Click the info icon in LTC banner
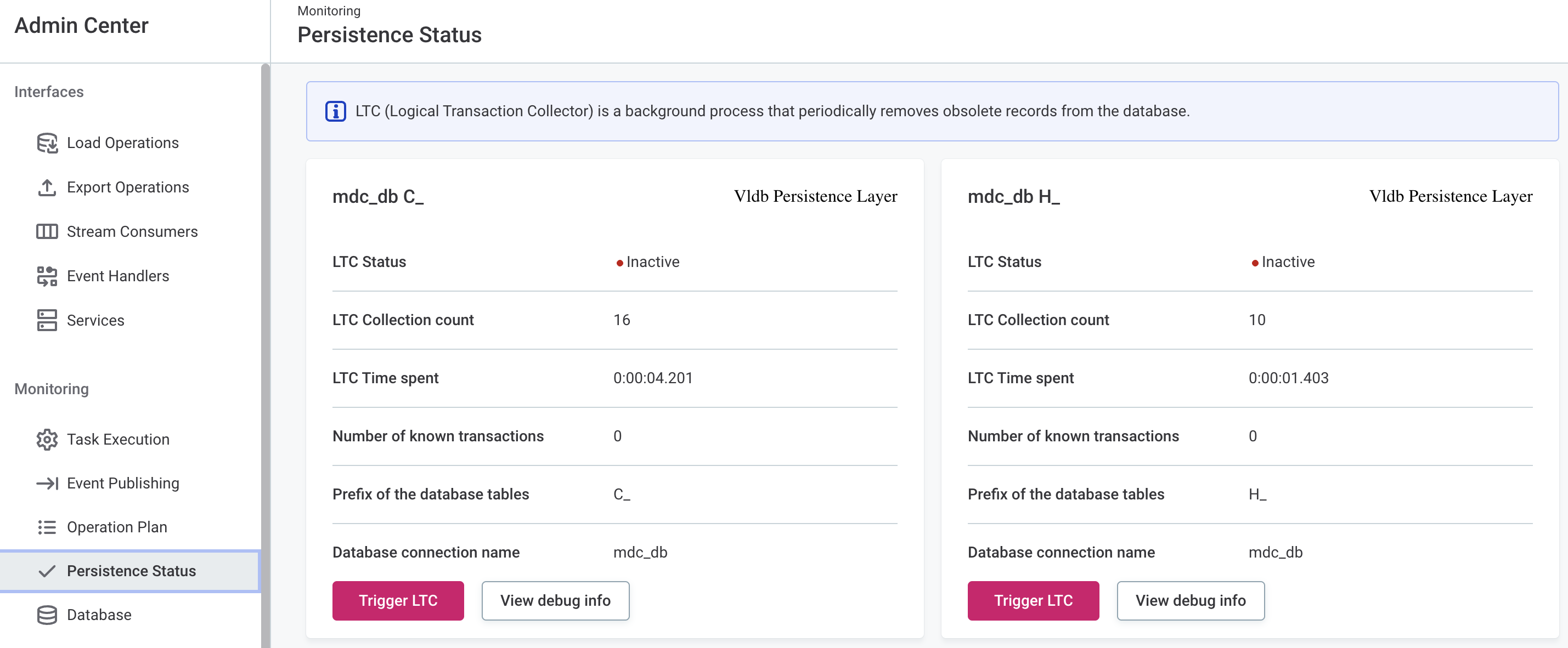Image resolution: width=1568 pixels, height=648 pixels. tap(335, 111)
